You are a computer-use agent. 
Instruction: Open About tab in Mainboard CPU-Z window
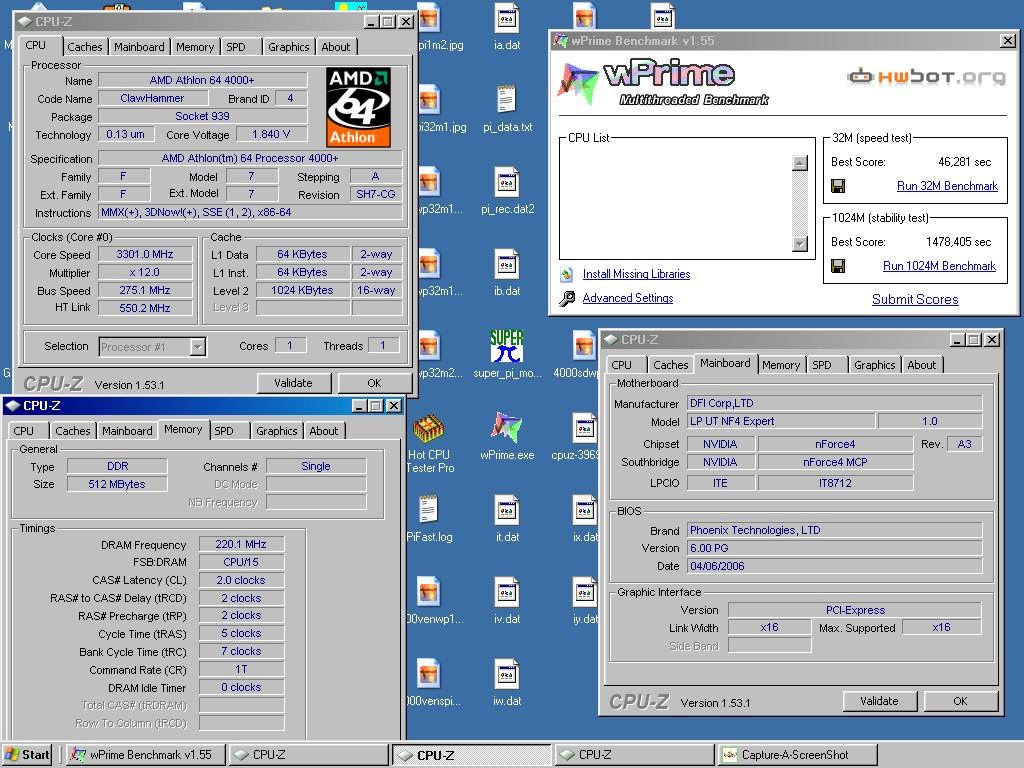(921, 365)
